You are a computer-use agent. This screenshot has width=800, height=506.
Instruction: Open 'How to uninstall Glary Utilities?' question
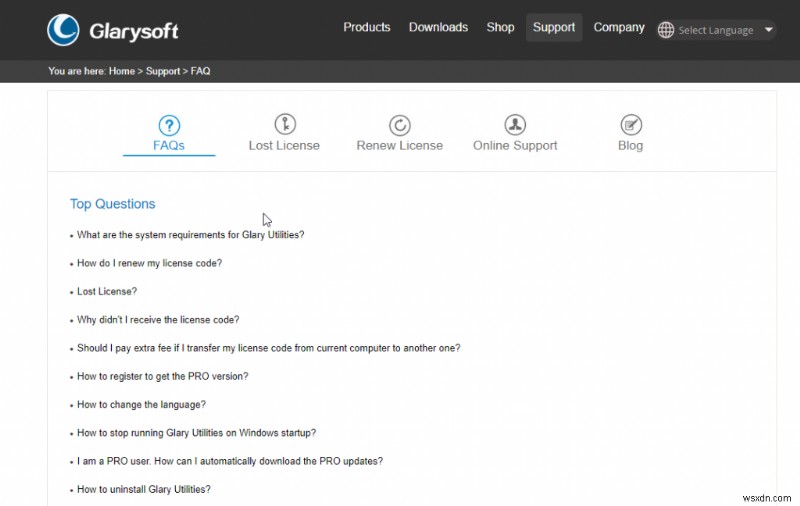click(x=144, y=490)
